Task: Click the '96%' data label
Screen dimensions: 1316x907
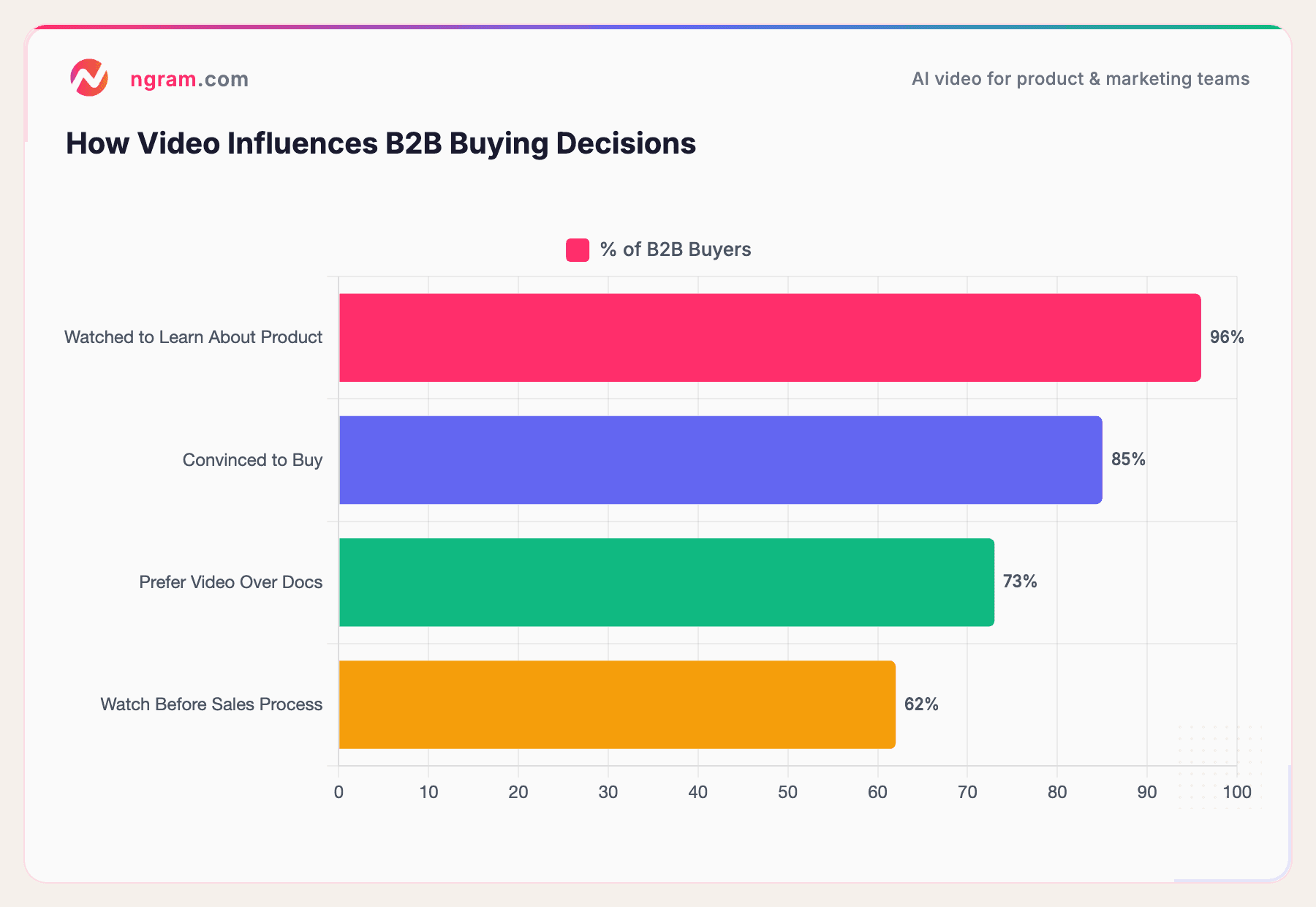Action: pyautogui.click(x=1225, y=337)
